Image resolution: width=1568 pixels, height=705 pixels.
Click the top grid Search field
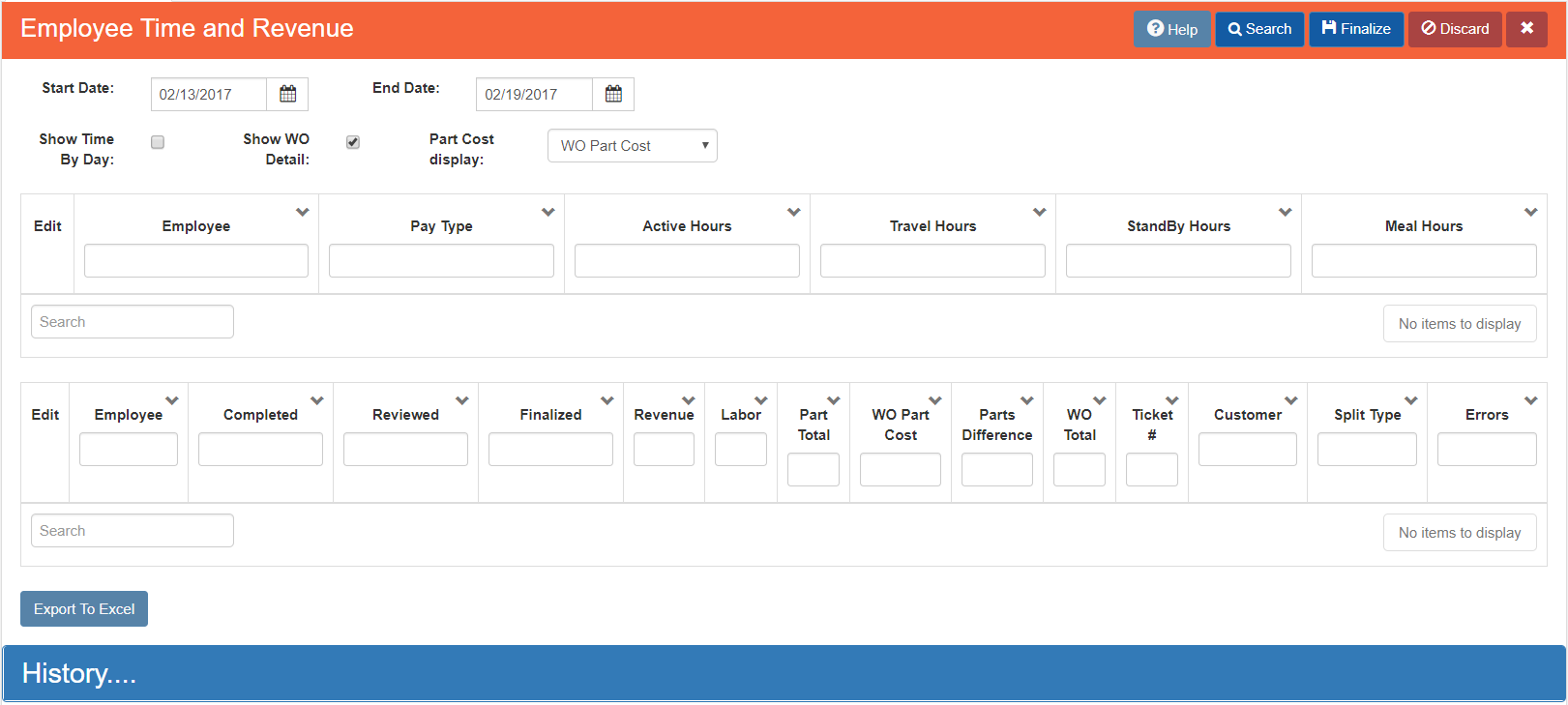click(133, 322)
